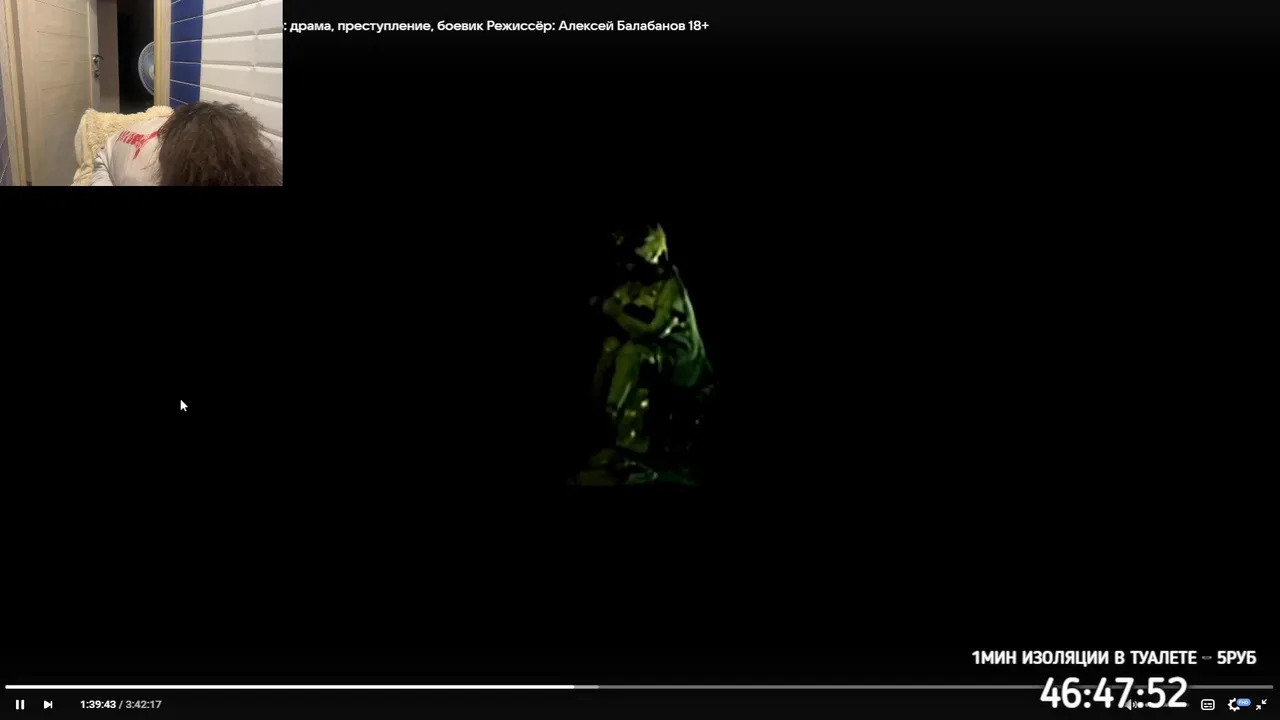Open the subtitles menu icon

[x=1207, y=704]
